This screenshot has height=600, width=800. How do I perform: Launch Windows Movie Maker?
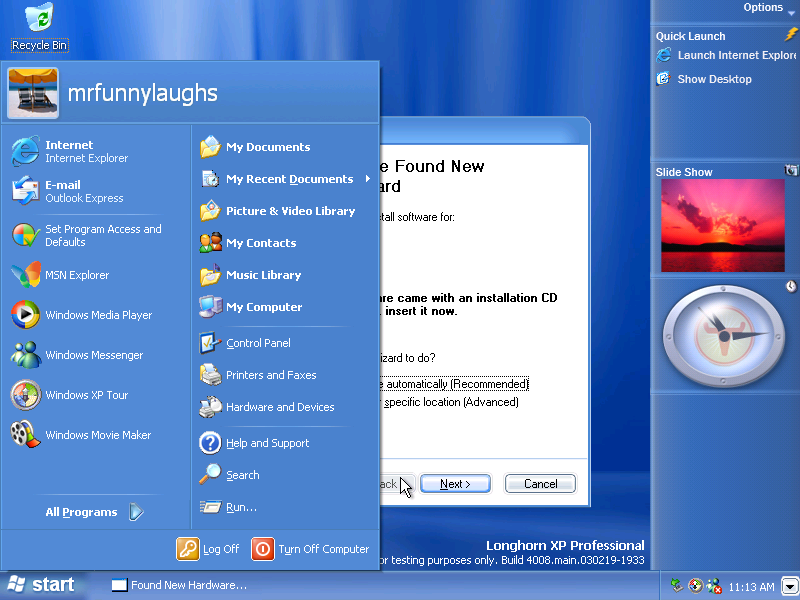(x=97, y=435)
